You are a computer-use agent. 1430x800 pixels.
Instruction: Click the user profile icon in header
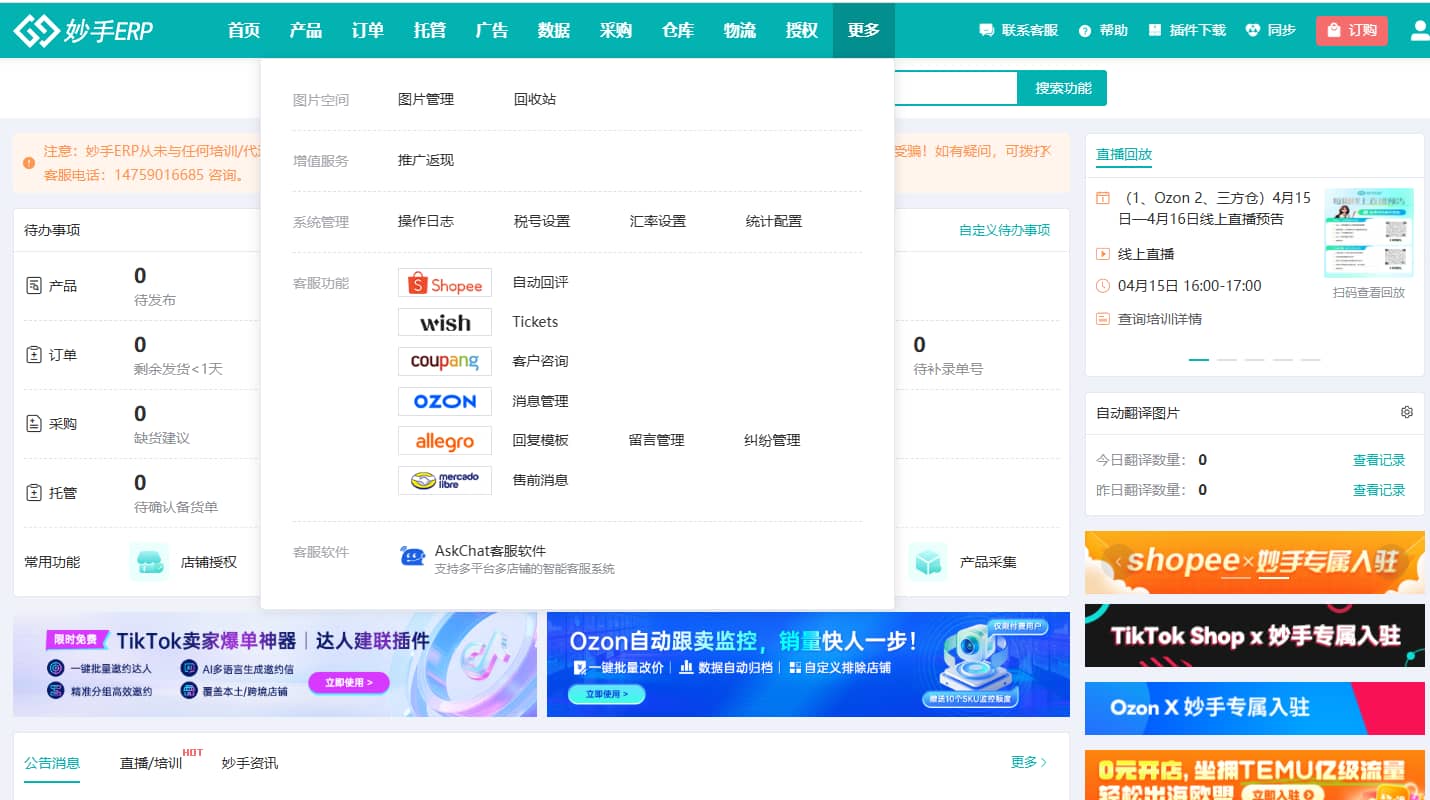pos(1420,30)
